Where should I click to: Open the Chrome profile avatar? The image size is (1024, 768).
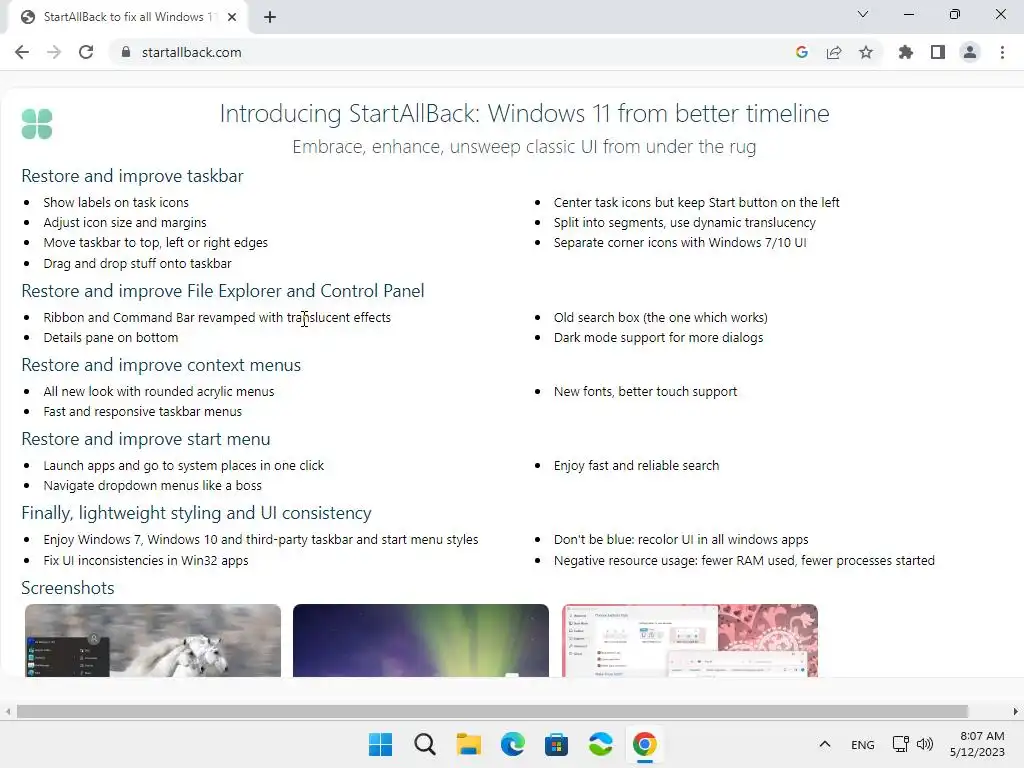click(x=970, y=52)
